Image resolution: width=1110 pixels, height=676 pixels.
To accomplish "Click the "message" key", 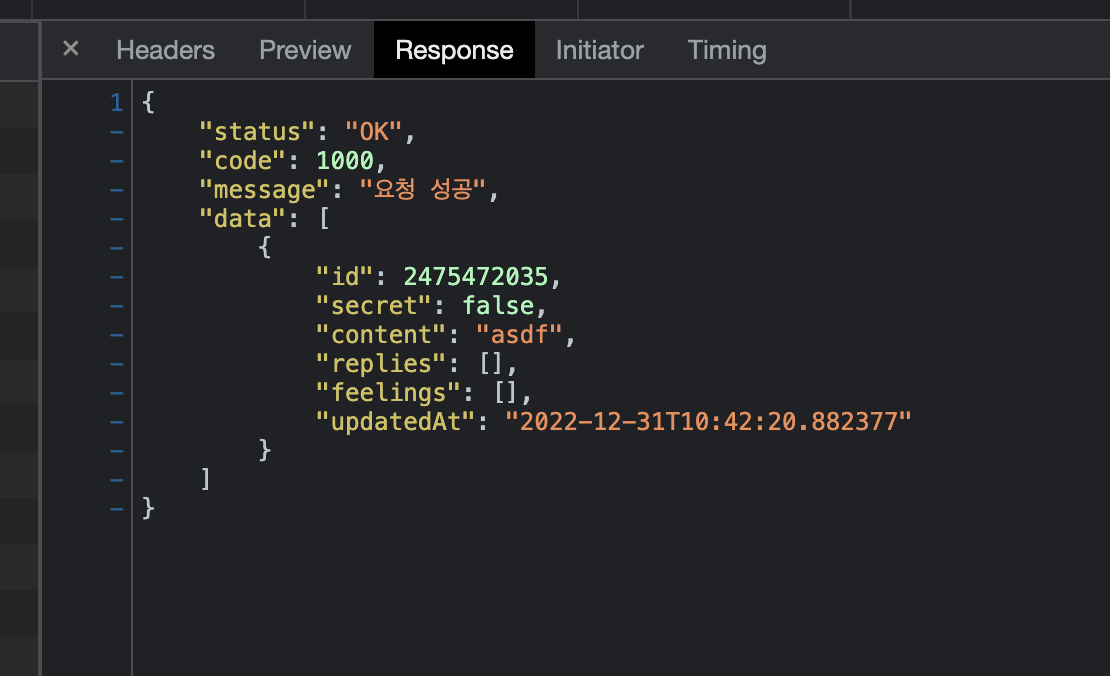I will click(x=264, y=190).
